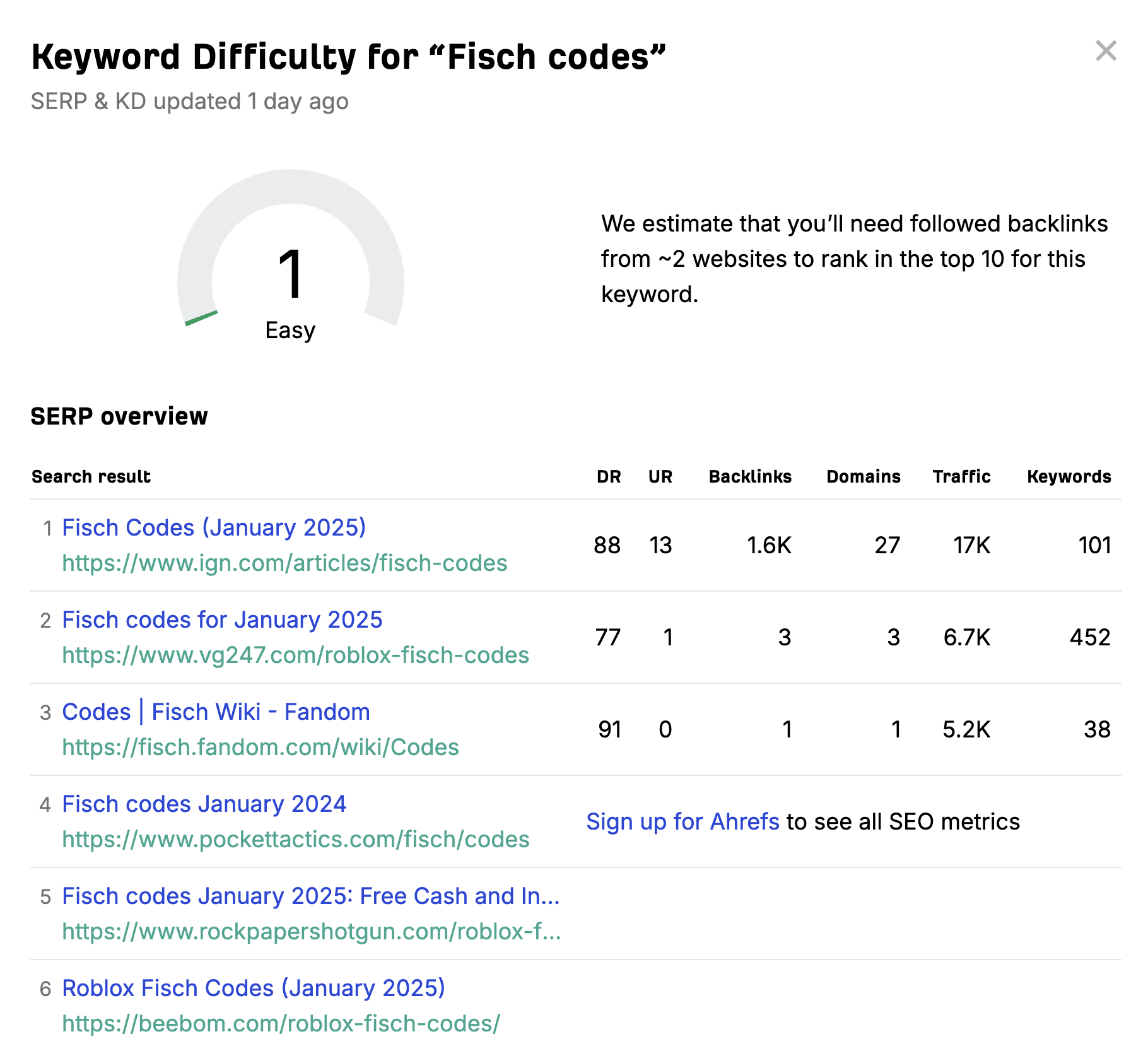Open the Fisch codes January 2024 result title

coord(204,804)
